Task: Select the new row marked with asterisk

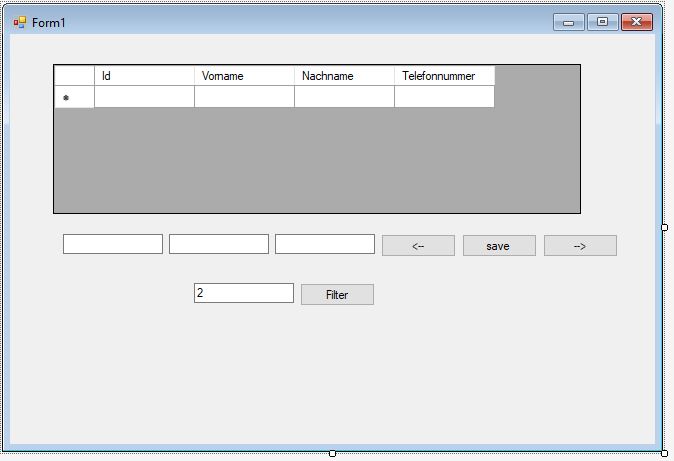Action: pos(74,97)
